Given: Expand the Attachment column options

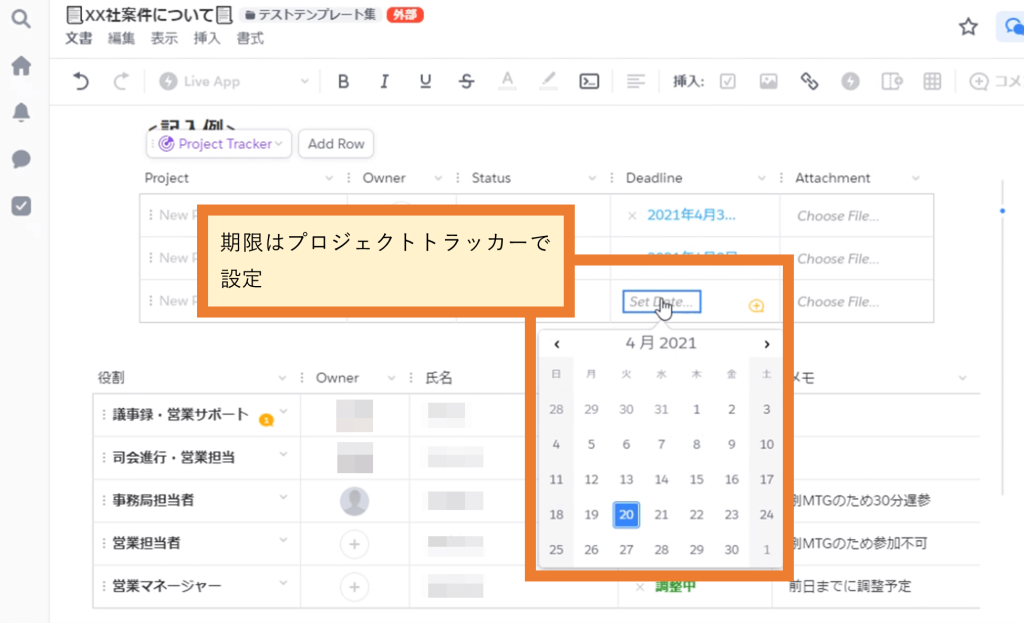Looking at the screenshot, I should 916,178.
